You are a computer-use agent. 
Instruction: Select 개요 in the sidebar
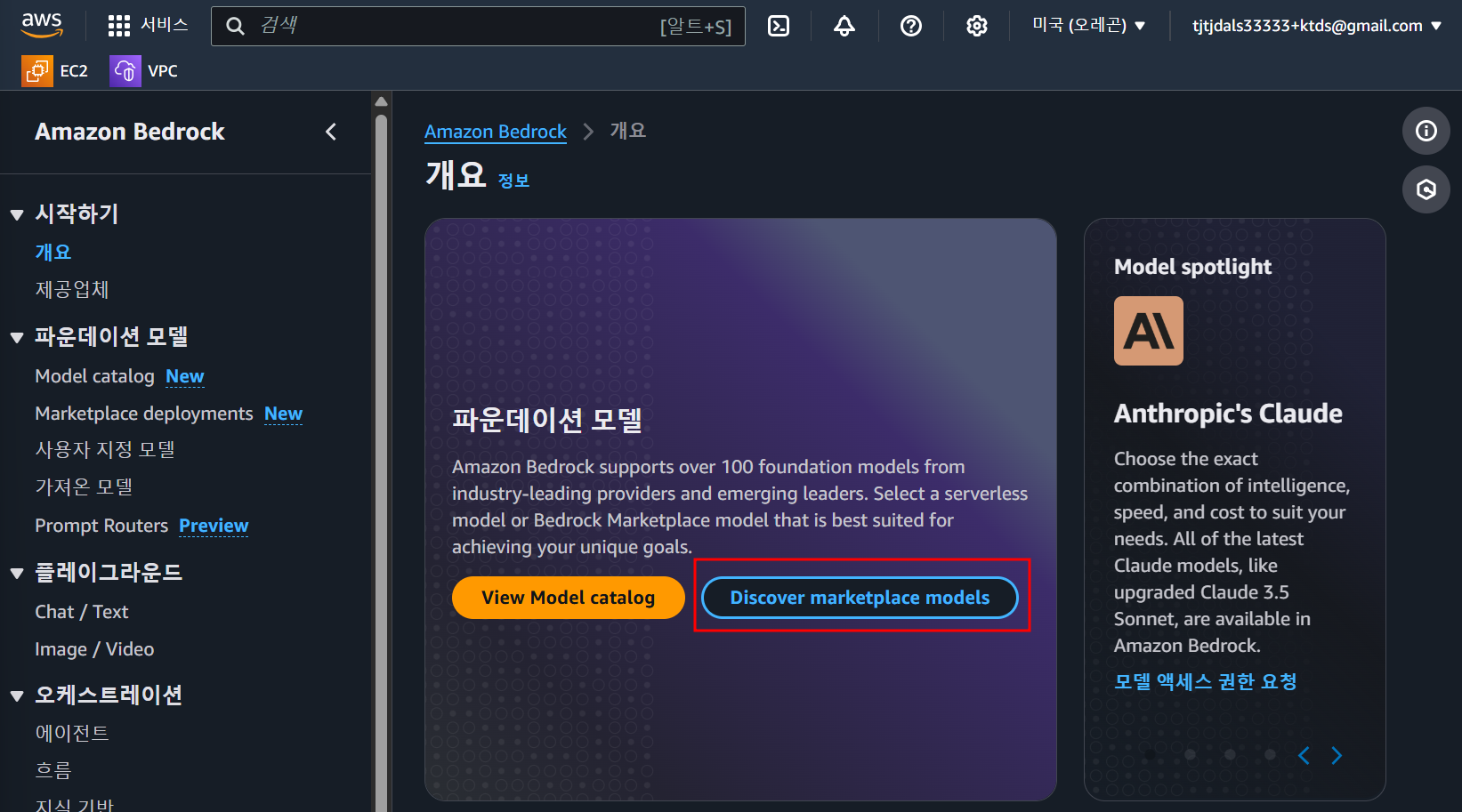point(53,253)
